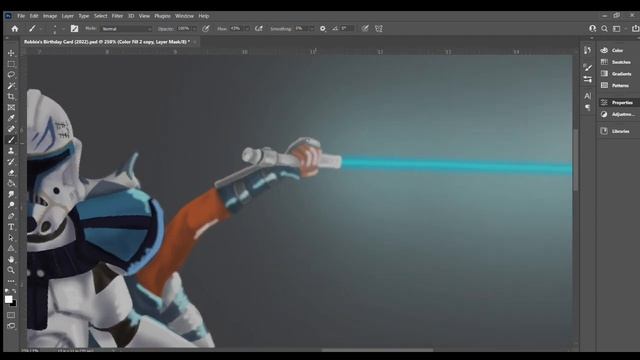Switch foreground and background colors
This screenshot has height=360, width=640.
coord(14,291)
